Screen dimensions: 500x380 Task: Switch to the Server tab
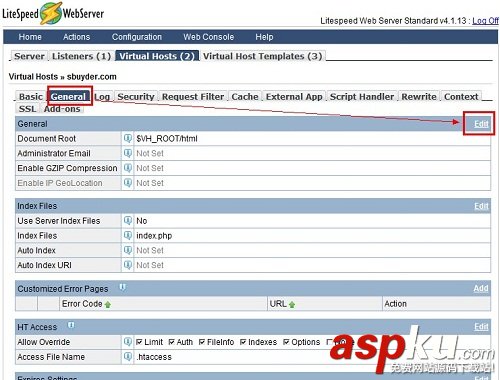(x=29, y=56)
